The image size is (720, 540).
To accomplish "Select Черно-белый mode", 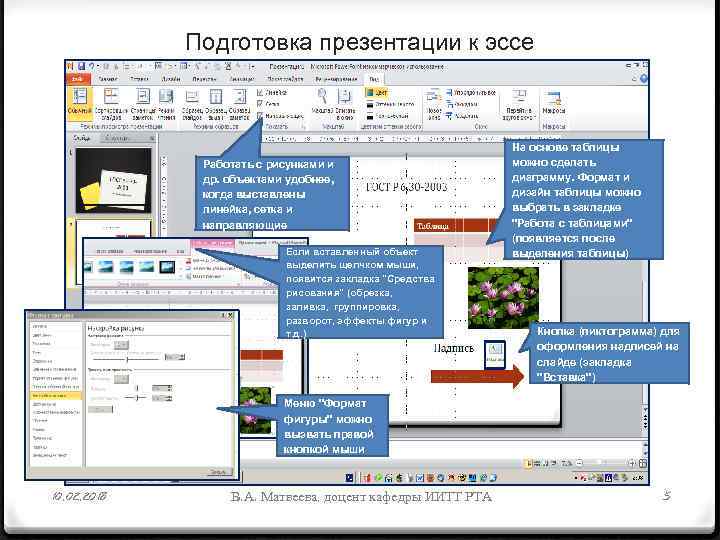I will [x=388, y=116].
